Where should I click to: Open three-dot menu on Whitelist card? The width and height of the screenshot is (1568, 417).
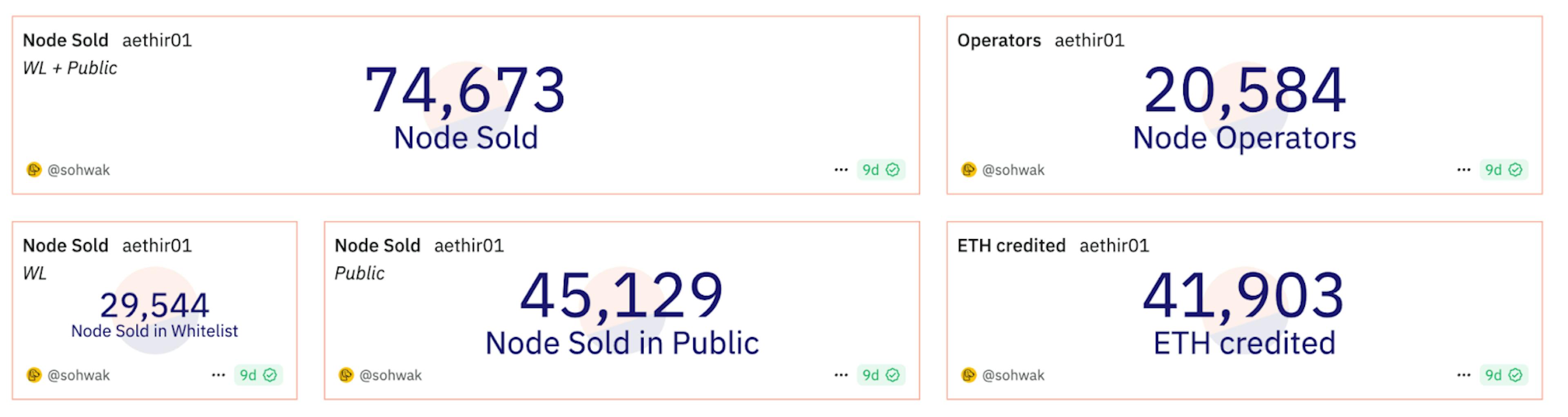218,375
